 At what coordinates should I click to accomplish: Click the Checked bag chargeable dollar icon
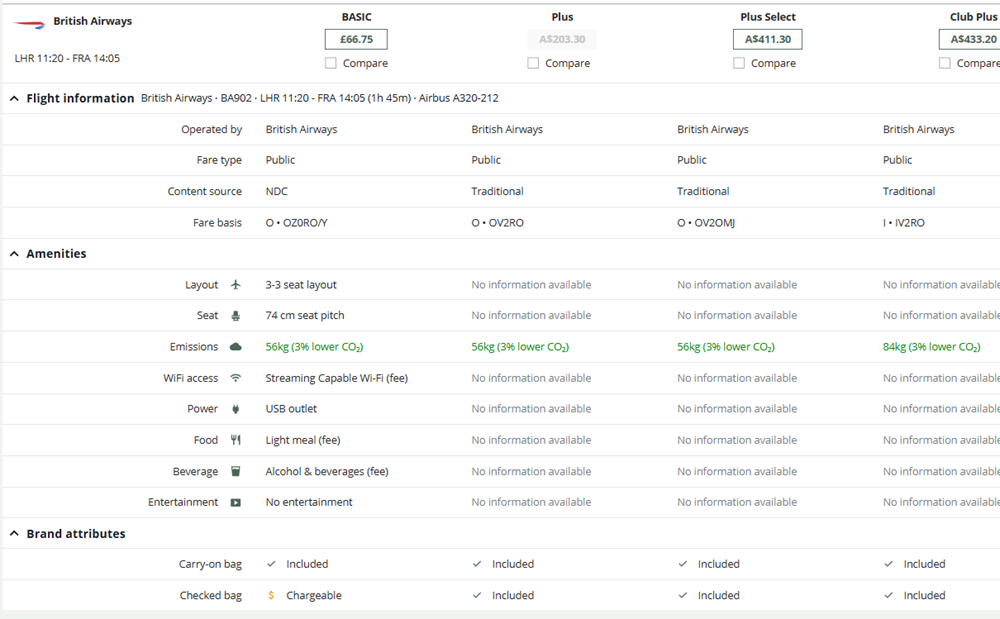click(x=271, y=596)
